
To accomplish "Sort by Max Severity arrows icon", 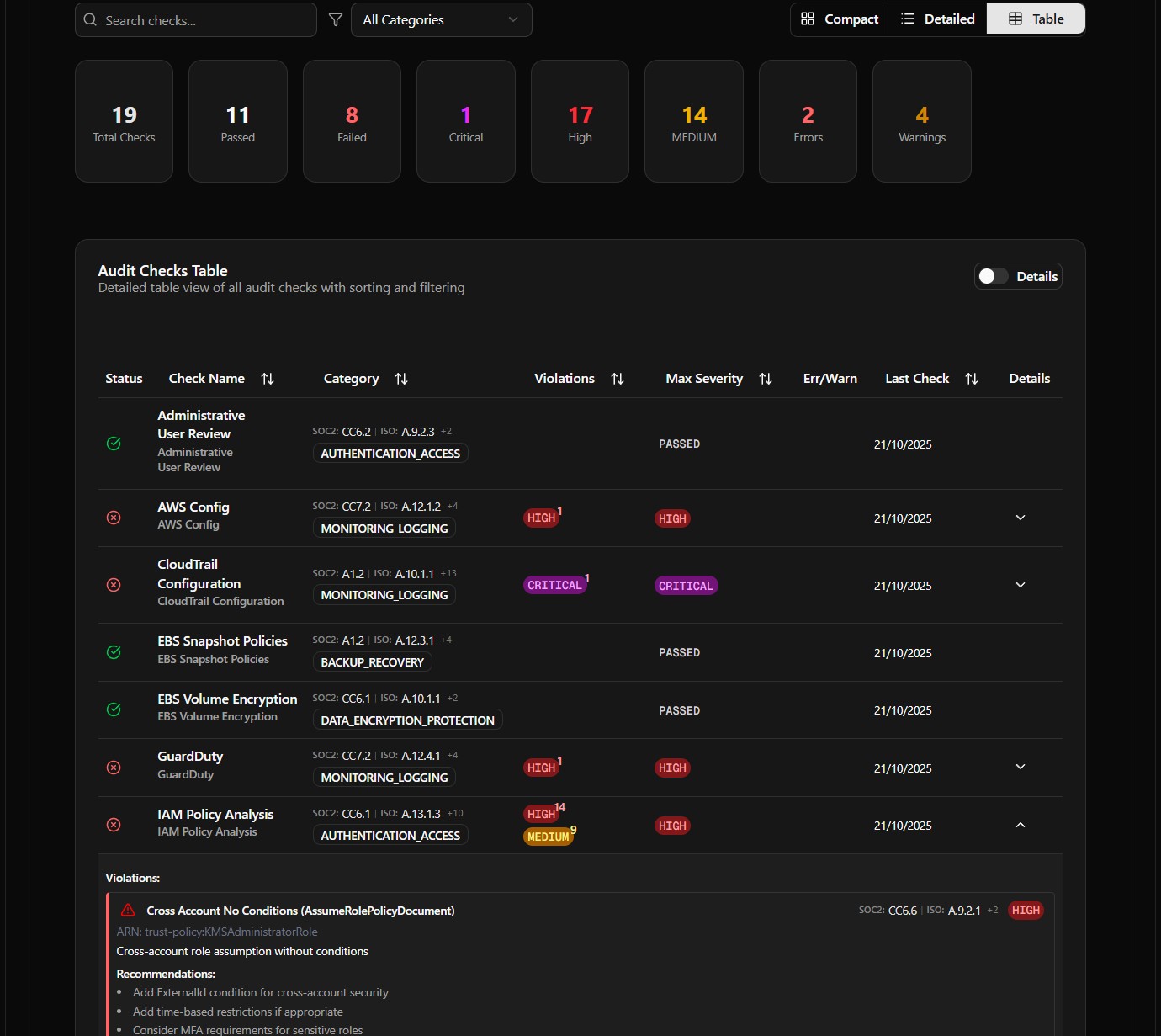I will pyautogui.click(x=766, y=379).
